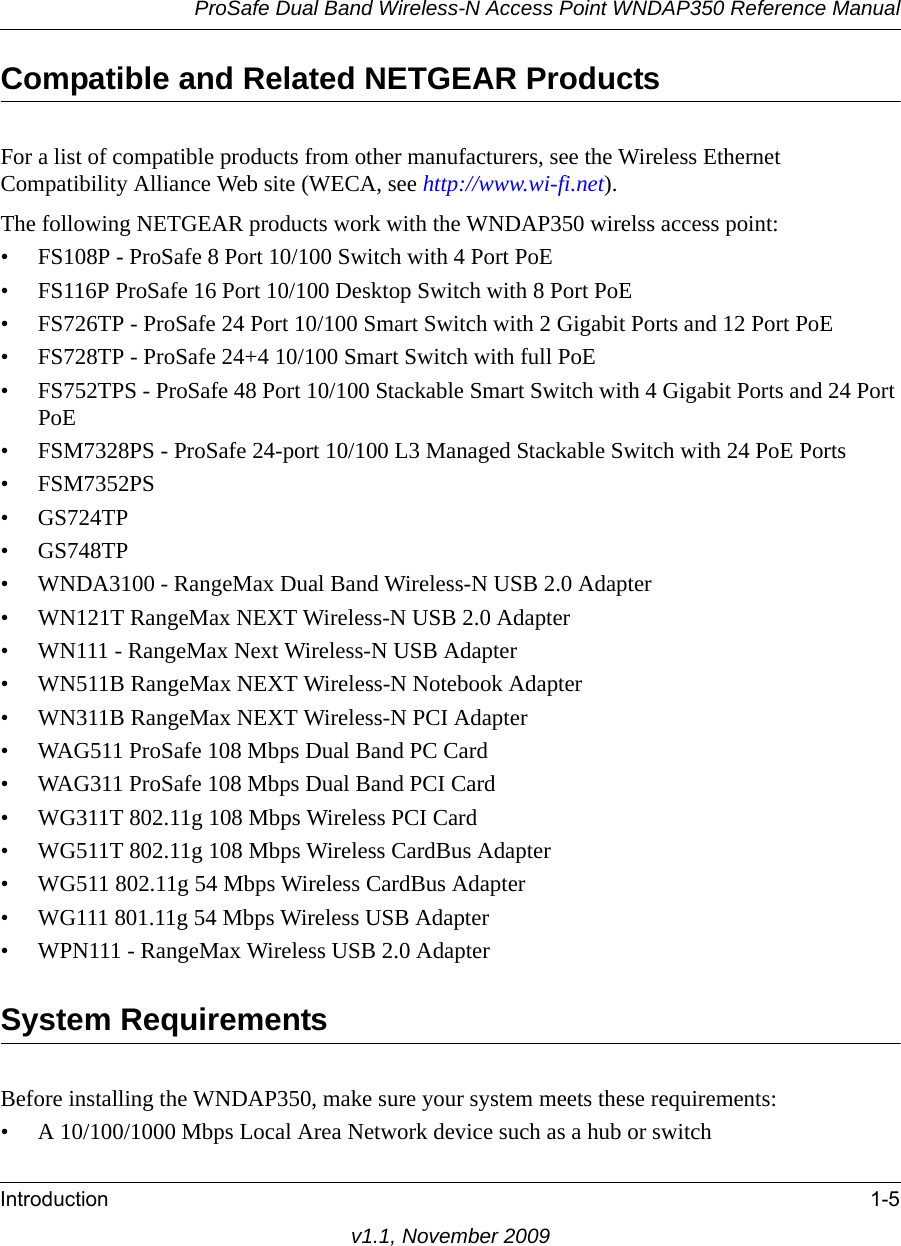901x1246 pixels.
Task: Select the WG111 54 Mbps USB Adapter entry
Action: [264, 918]
